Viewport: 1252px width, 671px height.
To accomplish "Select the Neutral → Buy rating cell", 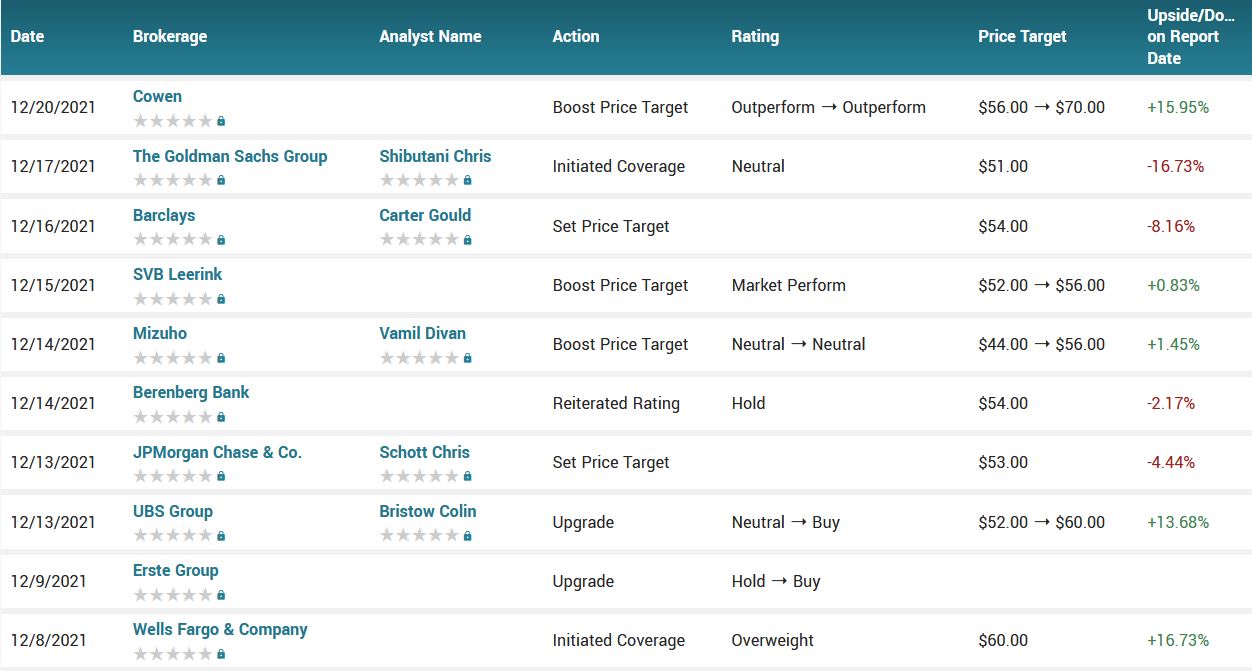I will pos(786,522).
